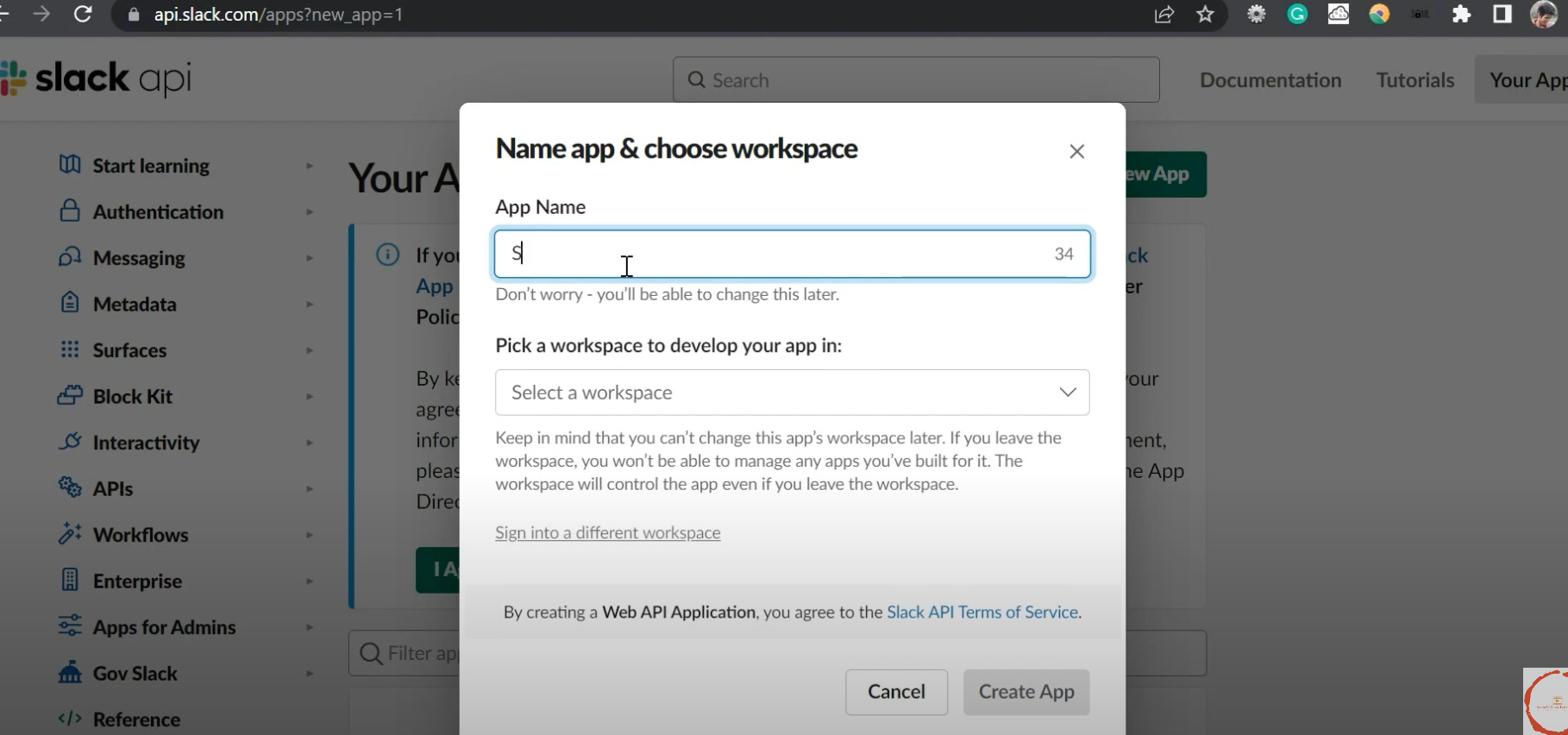The width and height of the screenshot is (1568, 735).
Task: Click the search magnifier icon in header
Action: tap(696, 80)
